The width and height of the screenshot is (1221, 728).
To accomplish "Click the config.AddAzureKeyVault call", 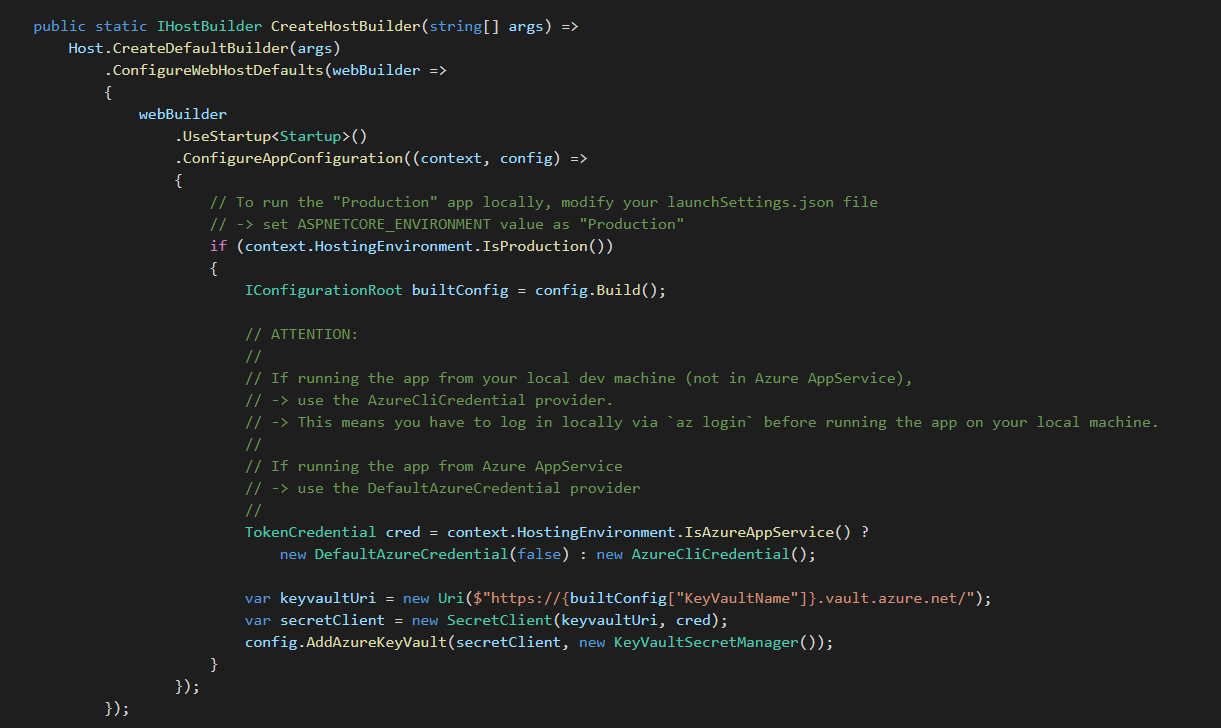I will [x=346, y=642].
